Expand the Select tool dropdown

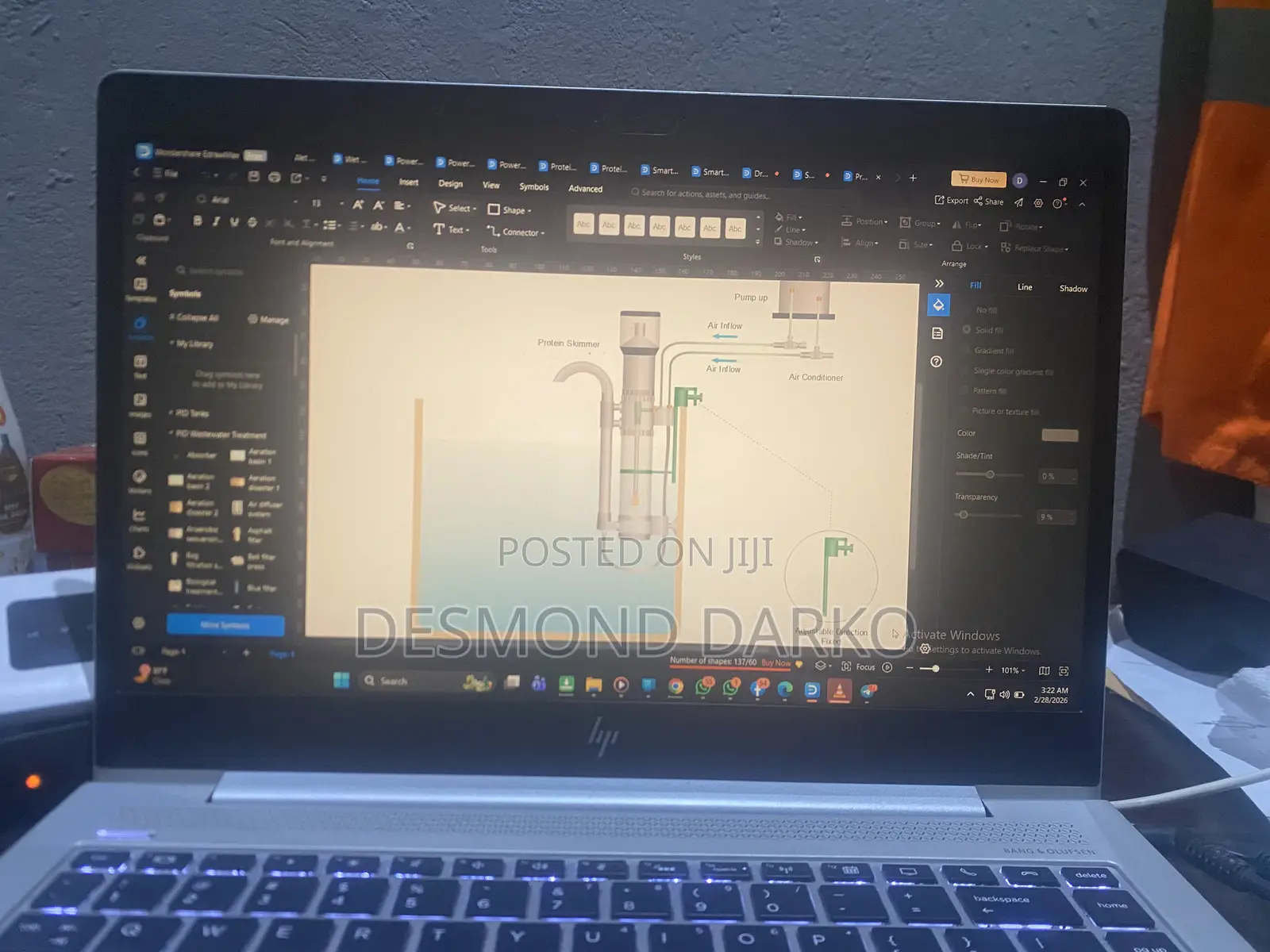tap(454, 208)
